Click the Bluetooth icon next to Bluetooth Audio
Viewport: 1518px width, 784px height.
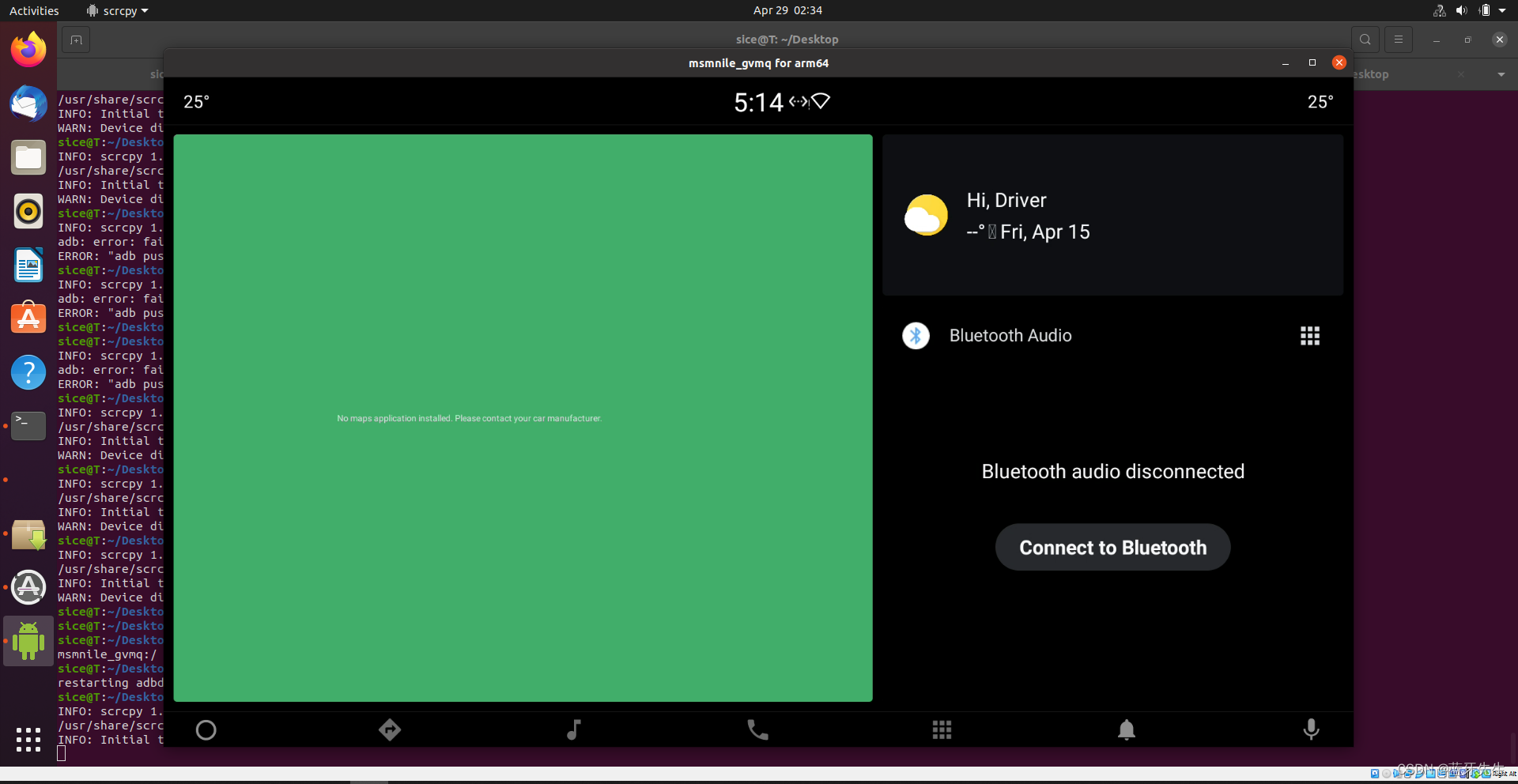(916, 335)
